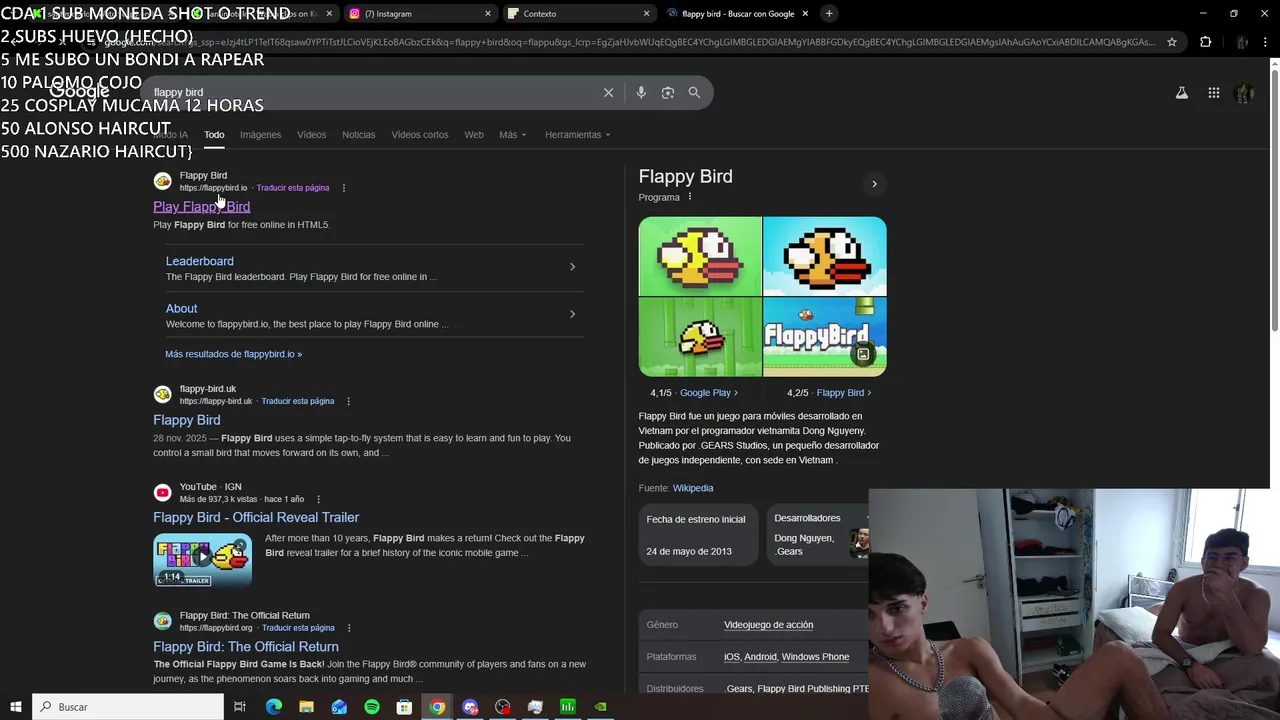The width and height of the screenshot is (1280, 720).
Task: Open the Google apps grid
Action: 1213,93
